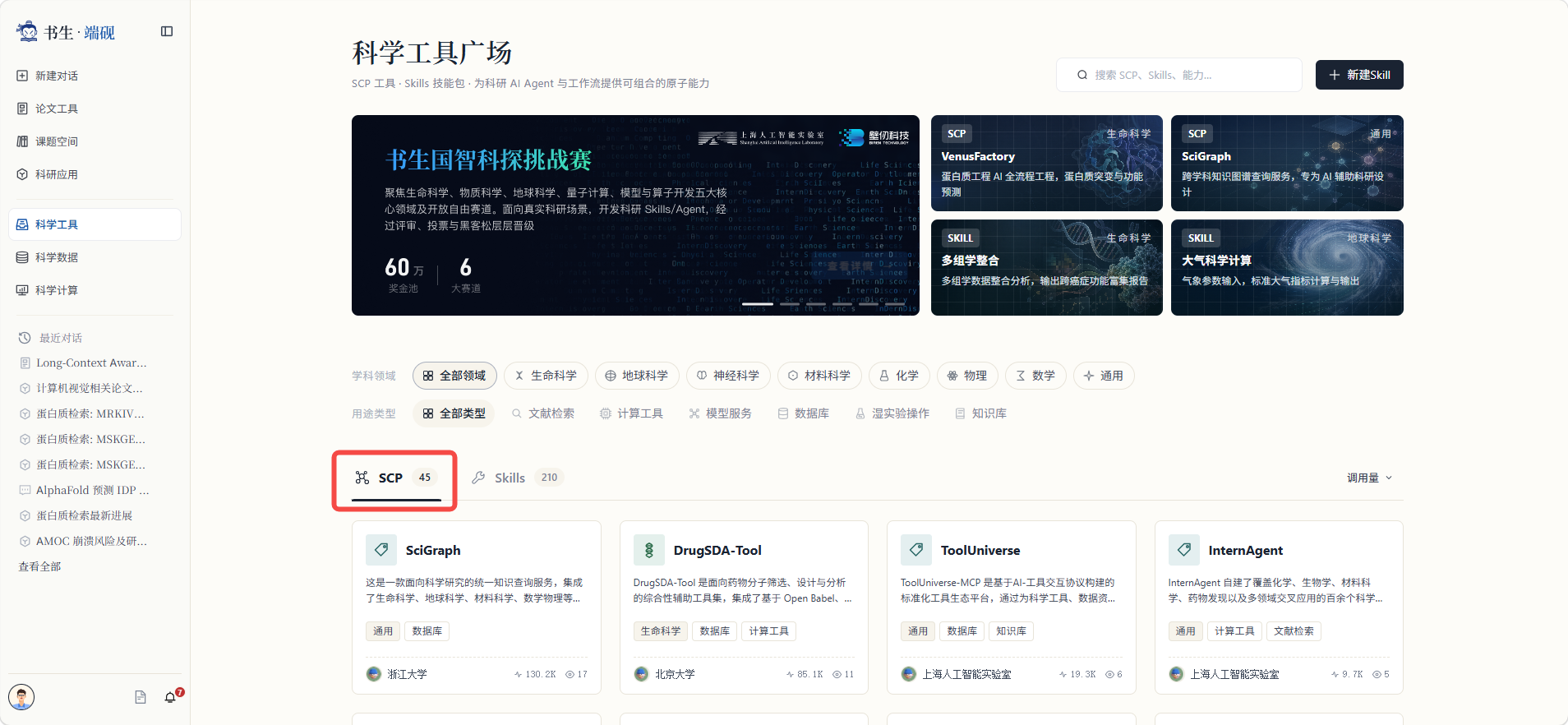
Task: Filter by 文献检索 usage type
Action: [x=543, y=413]
